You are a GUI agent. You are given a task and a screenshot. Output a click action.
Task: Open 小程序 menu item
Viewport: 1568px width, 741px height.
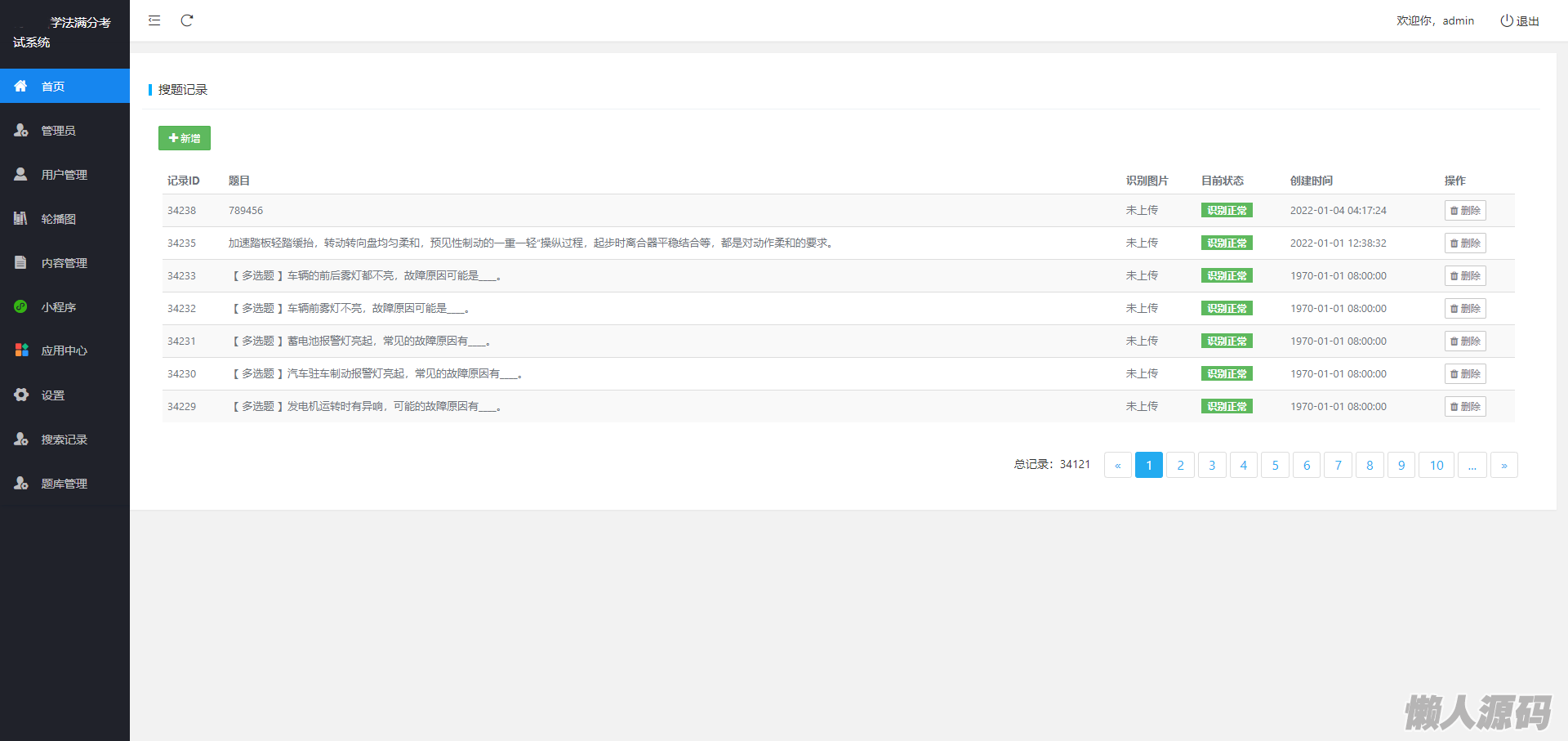(65, 306)
